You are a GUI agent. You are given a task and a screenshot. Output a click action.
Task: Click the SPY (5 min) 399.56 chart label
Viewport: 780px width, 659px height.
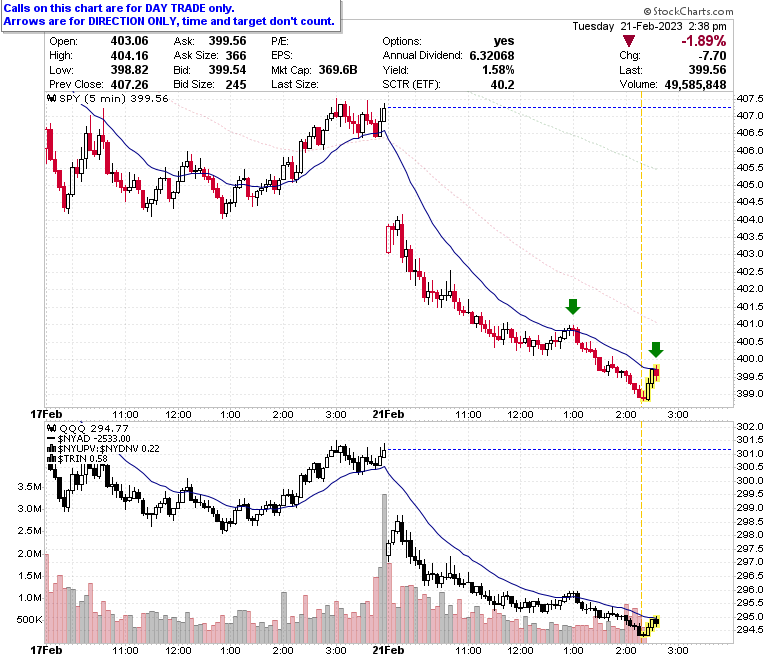(x=114, y=98)
